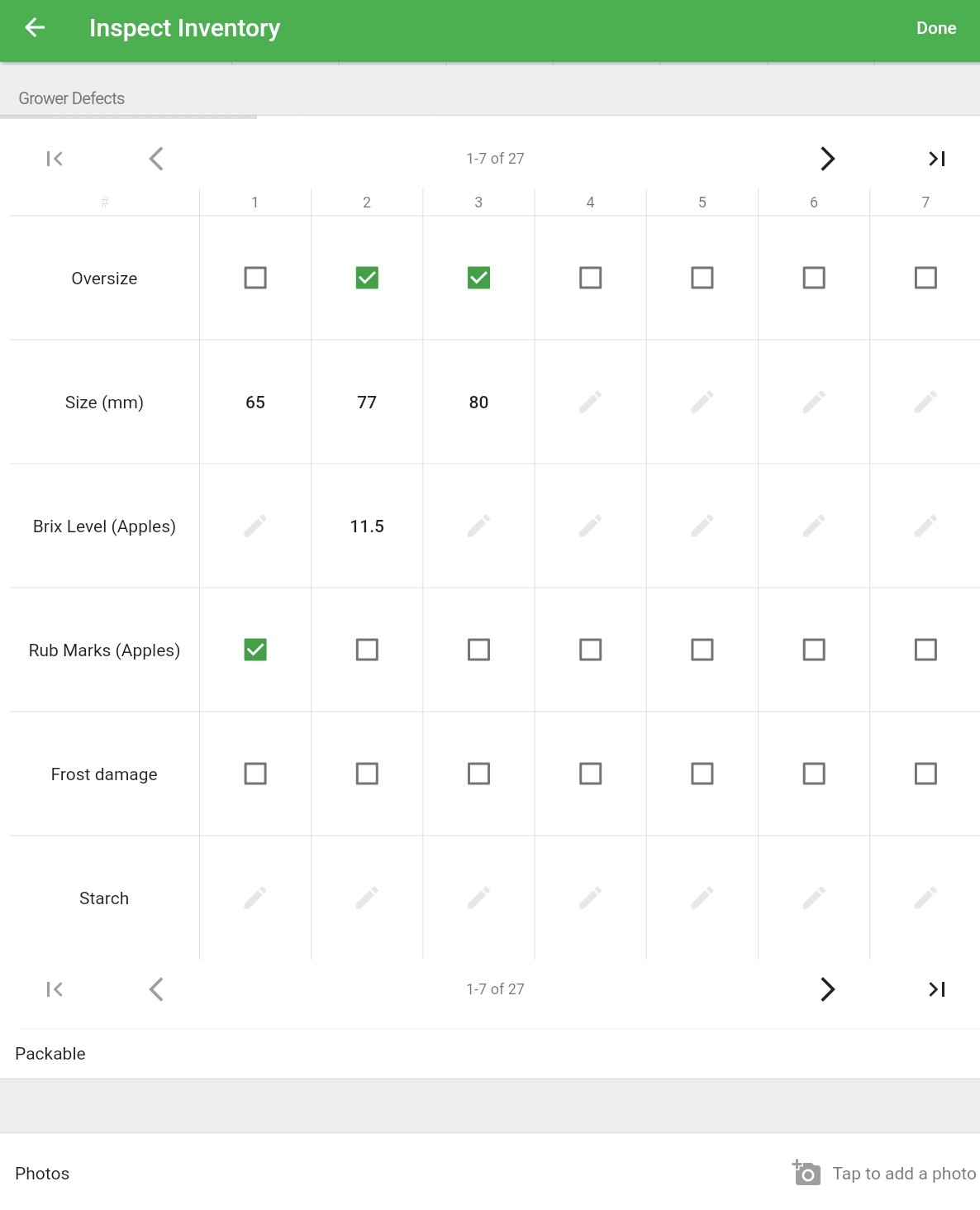The width and height of the screenshot is (980, 1210).
Task: Jump to last page in top pagination
Action: pos(937,159)
